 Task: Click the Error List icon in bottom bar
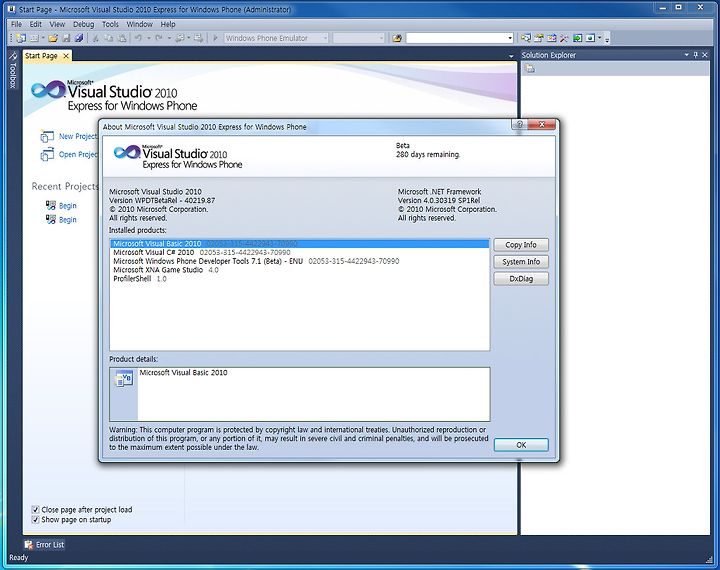[x=28, y=545]
